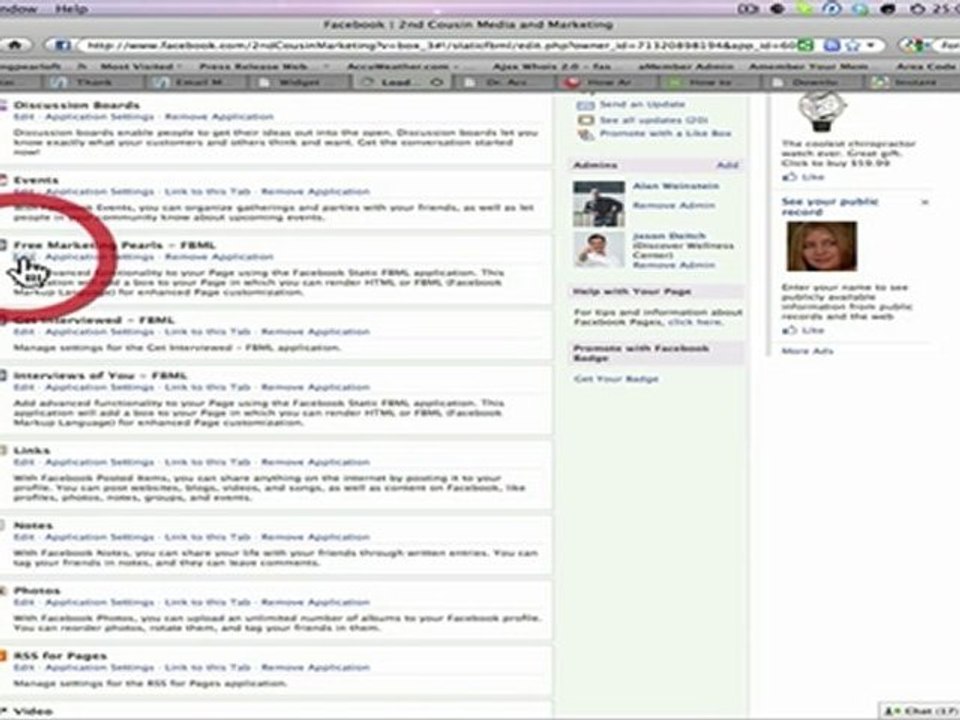Open the Ajax Whois 2.0 bookmark
The height and width of the screenshot is (720, 960).
[x=552, y=66]
